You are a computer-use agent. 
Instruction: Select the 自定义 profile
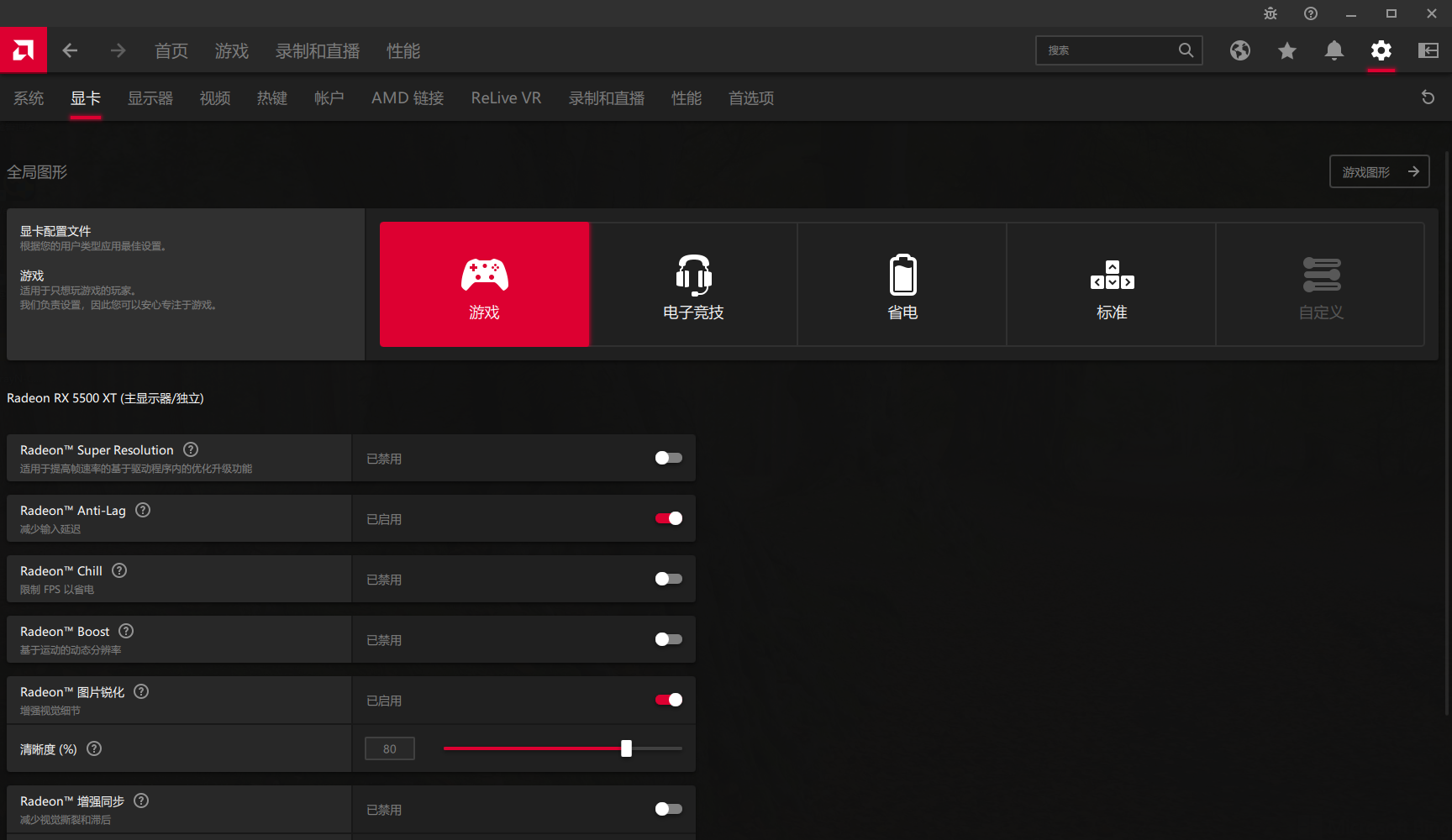point(1321,284)
